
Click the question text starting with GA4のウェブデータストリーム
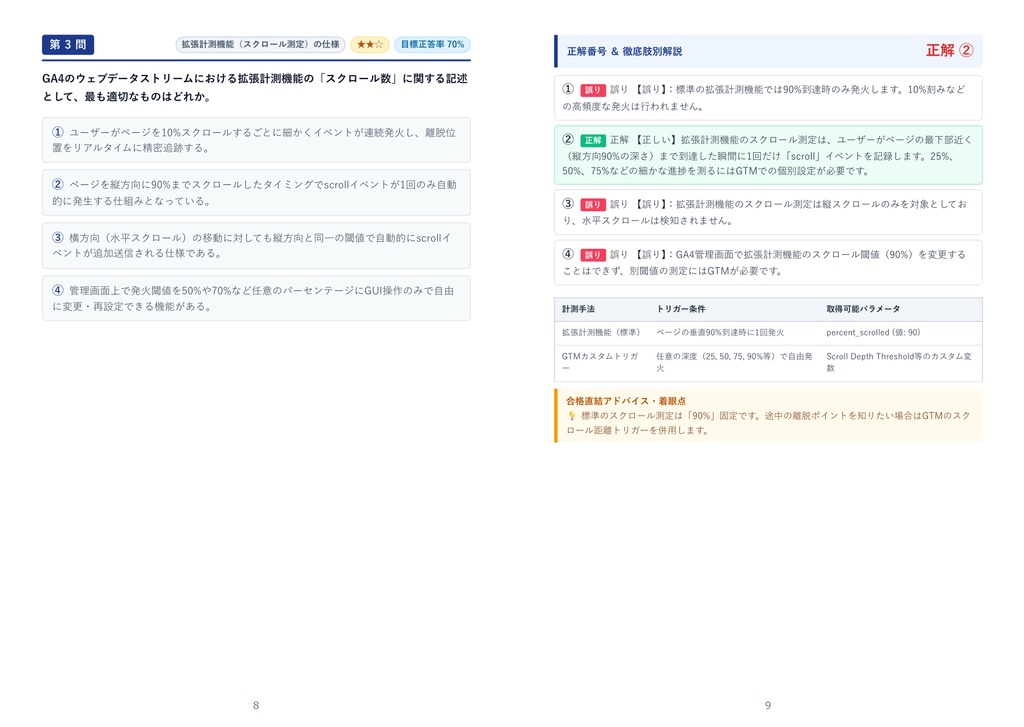(x=255, y=88)
